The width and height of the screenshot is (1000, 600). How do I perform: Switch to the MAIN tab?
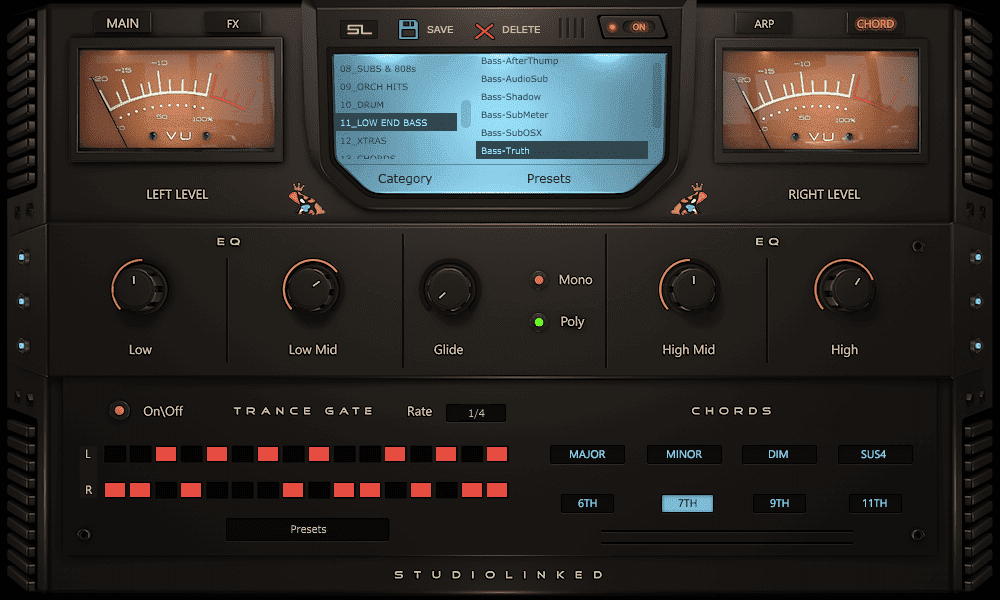(122, 23)
